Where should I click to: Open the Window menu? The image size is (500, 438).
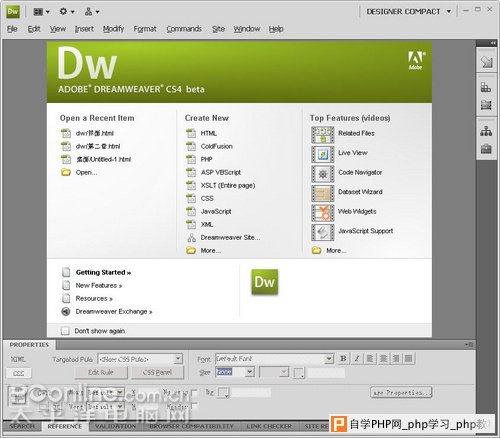pyautogui.click(x=247, y=29)
